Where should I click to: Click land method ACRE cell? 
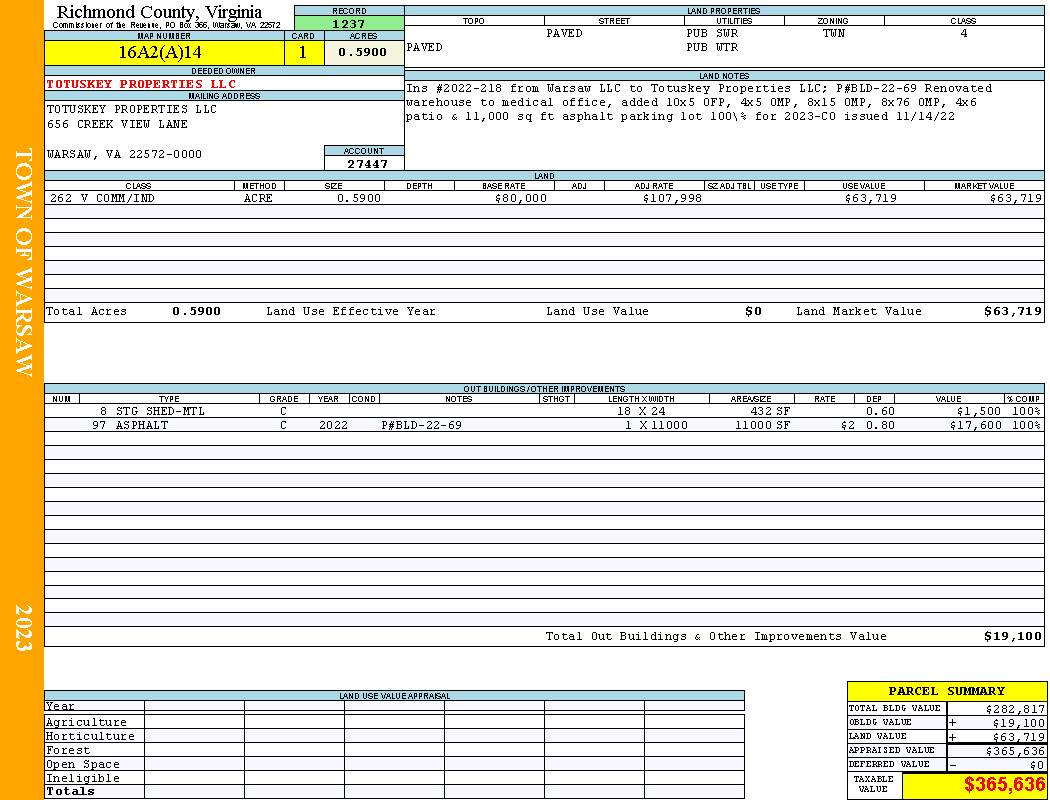[x=258, y=198]
